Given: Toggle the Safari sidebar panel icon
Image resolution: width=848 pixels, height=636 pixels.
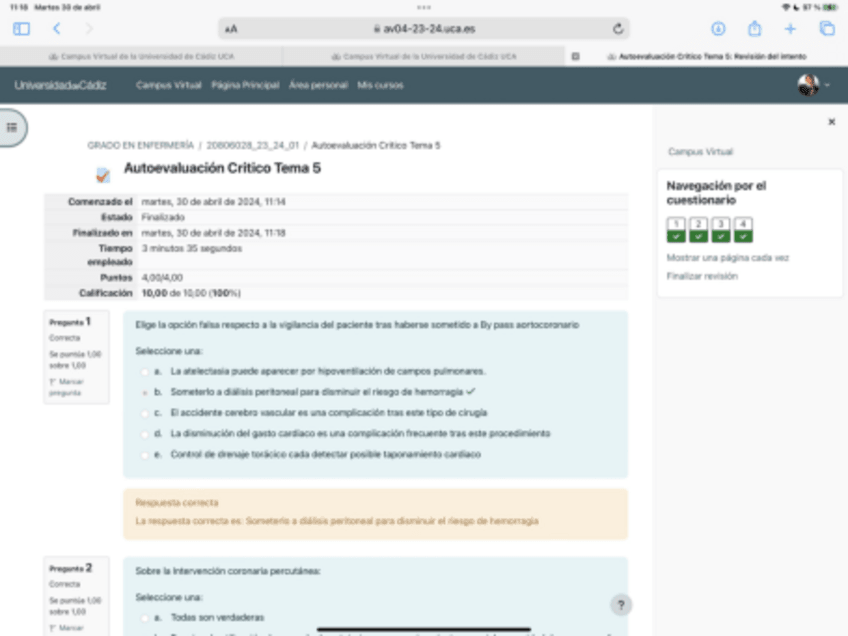Looking at the screenshot, I should point(21,29).
